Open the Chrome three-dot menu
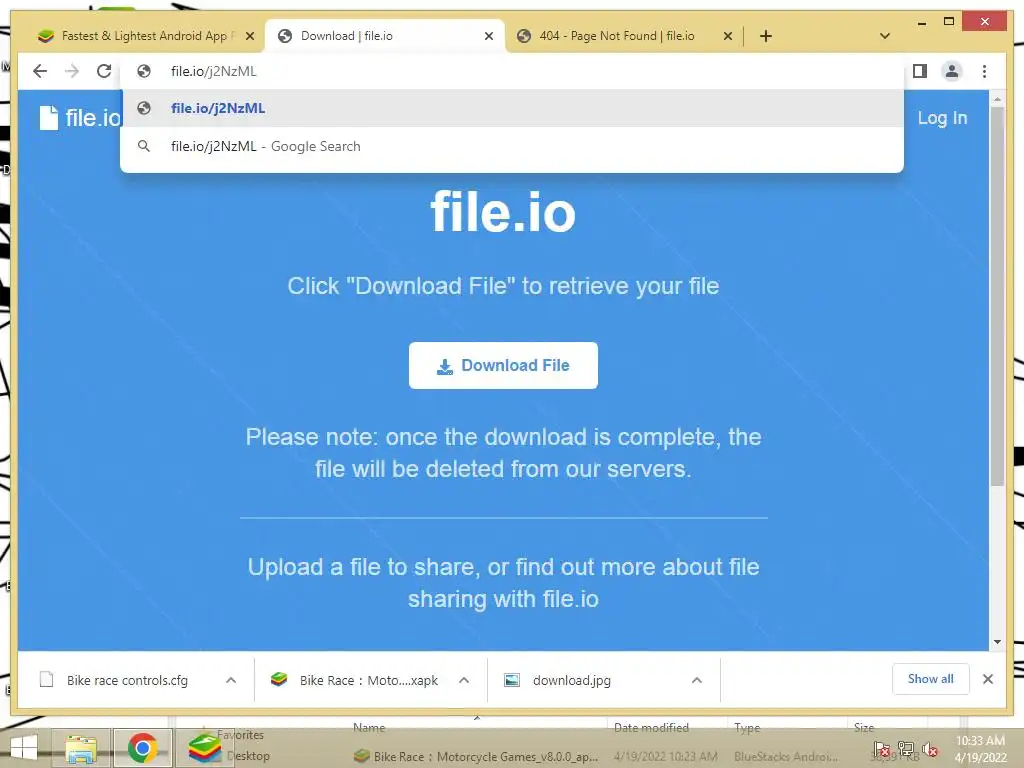The width and height of the screenshot is (1024, 768). (984, 71)
